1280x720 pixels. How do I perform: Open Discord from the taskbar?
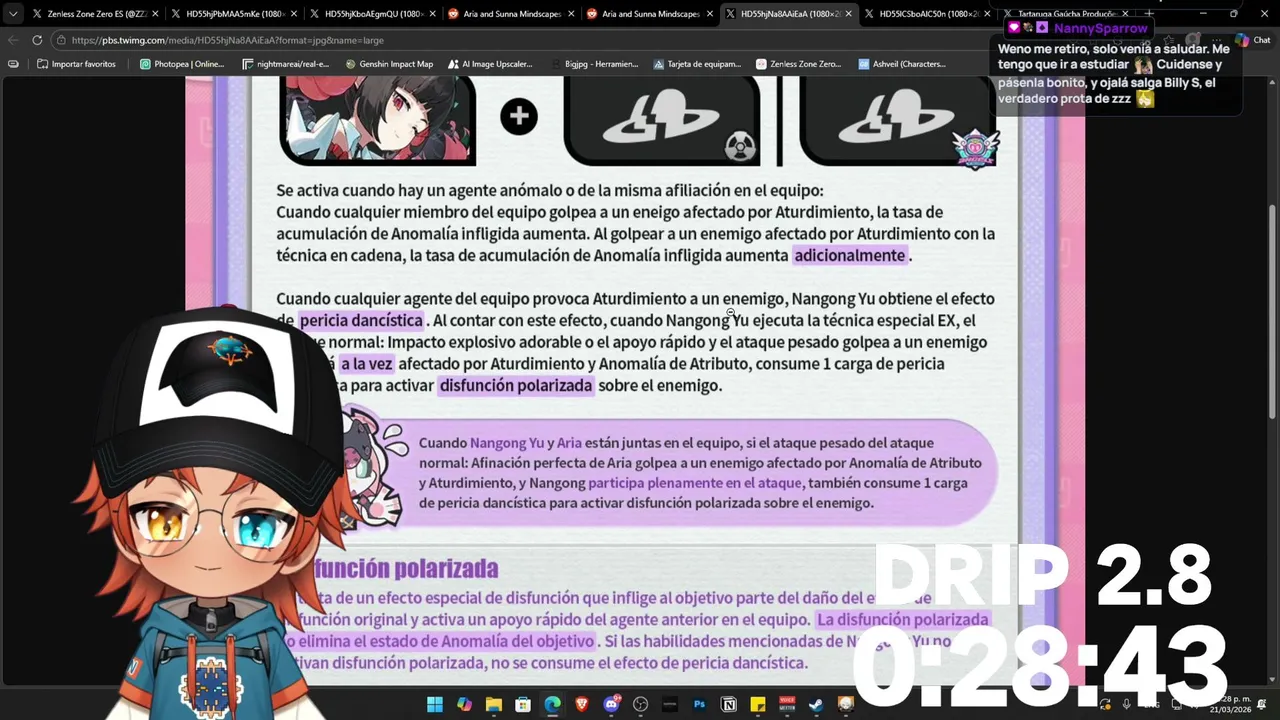click(x=611, y=704)
